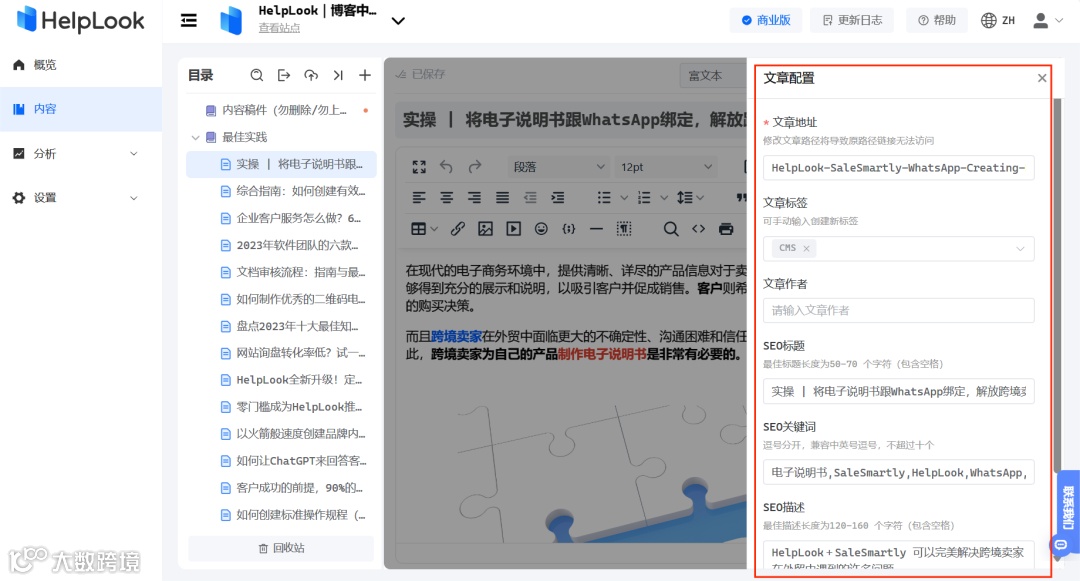This screenshot has height=581, width=1080.
Task: Click the 文章作者 input field
Action: (897, 310)
